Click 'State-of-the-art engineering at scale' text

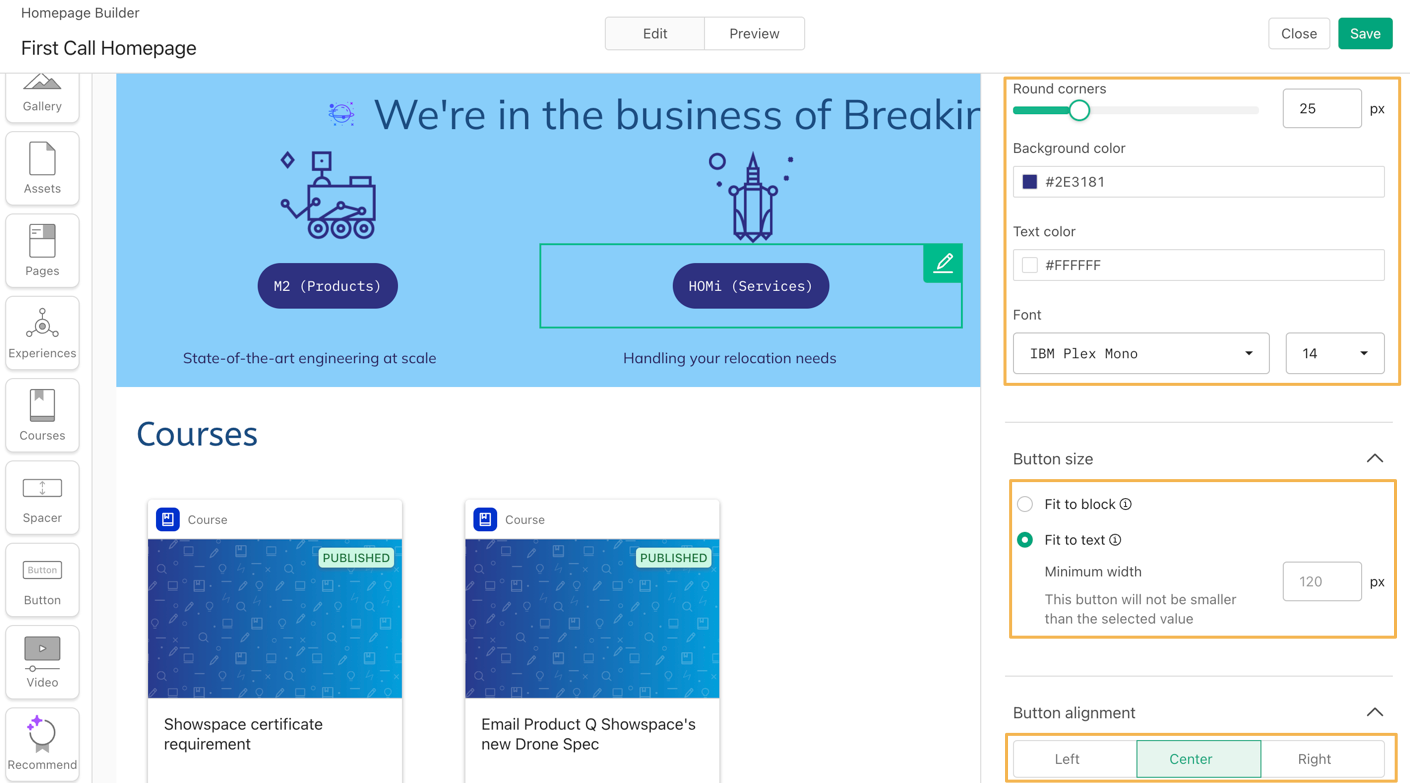(x=309, y=358)
